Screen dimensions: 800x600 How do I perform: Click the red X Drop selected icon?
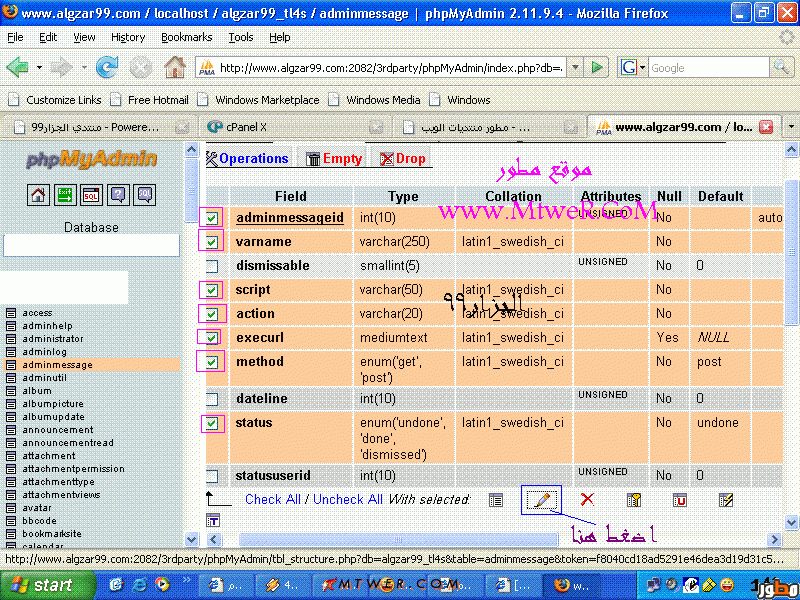tap(587, 500)
